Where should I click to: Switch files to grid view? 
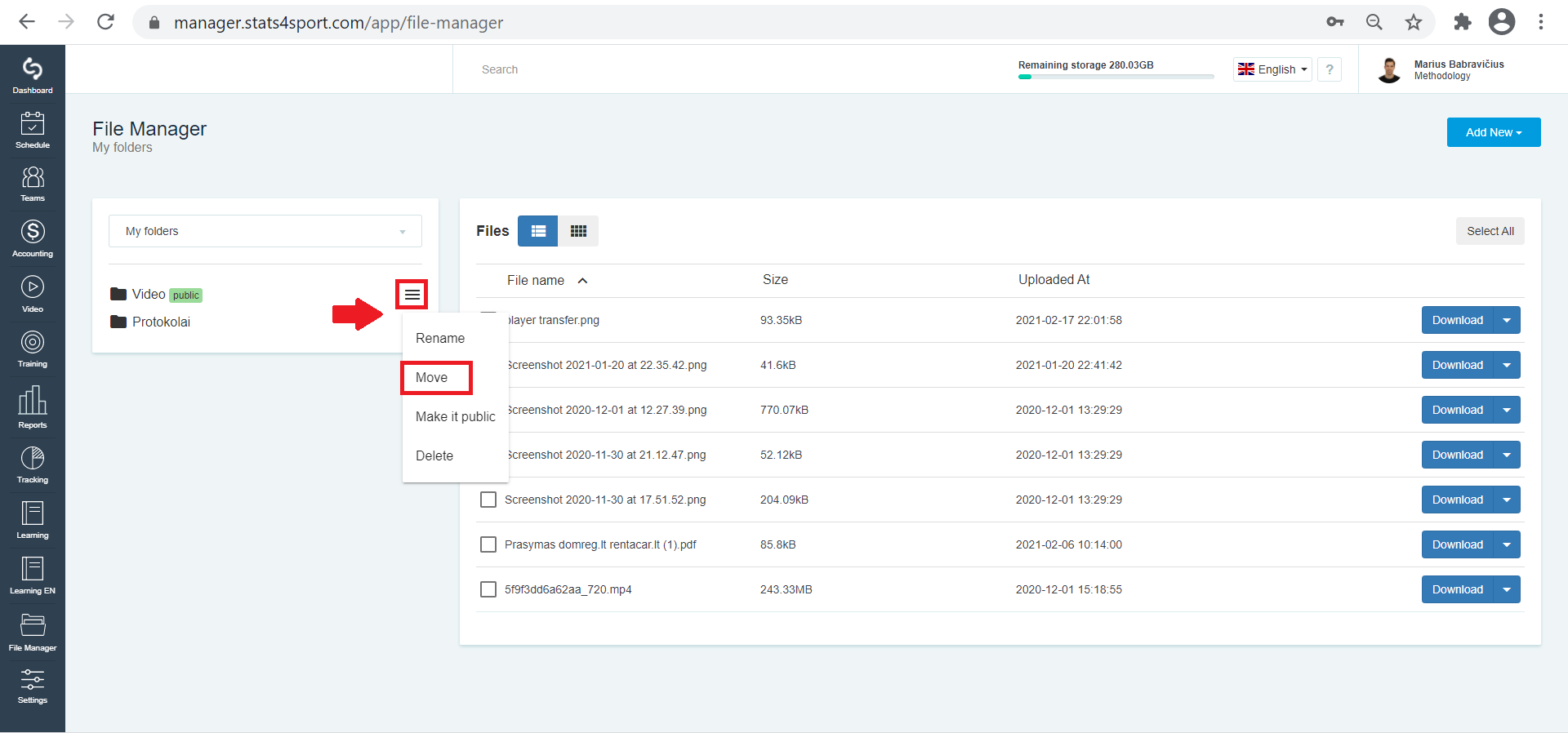(578, 231)
